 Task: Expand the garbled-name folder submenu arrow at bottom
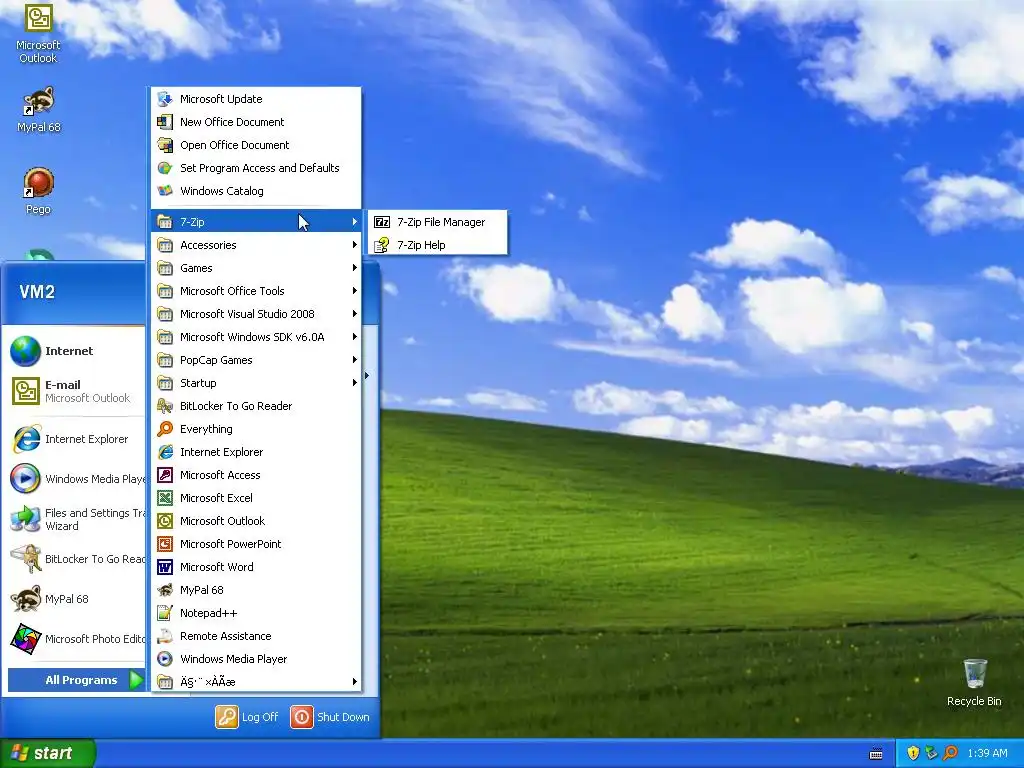[x=355, y=682]
